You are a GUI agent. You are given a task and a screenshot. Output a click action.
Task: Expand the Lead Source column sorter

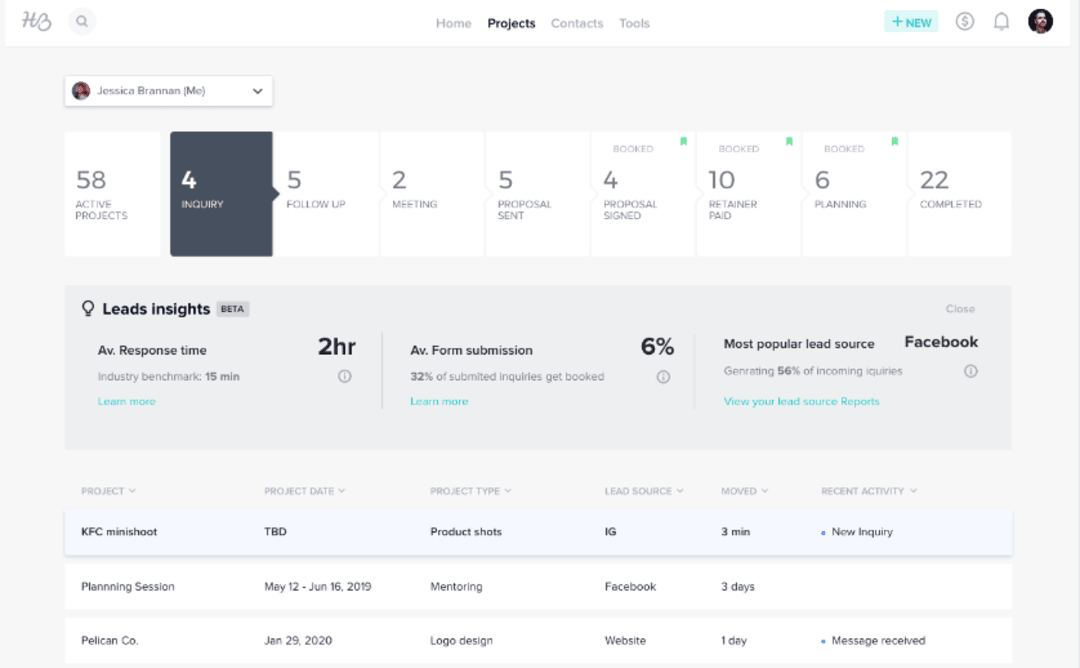pos(681,491)
